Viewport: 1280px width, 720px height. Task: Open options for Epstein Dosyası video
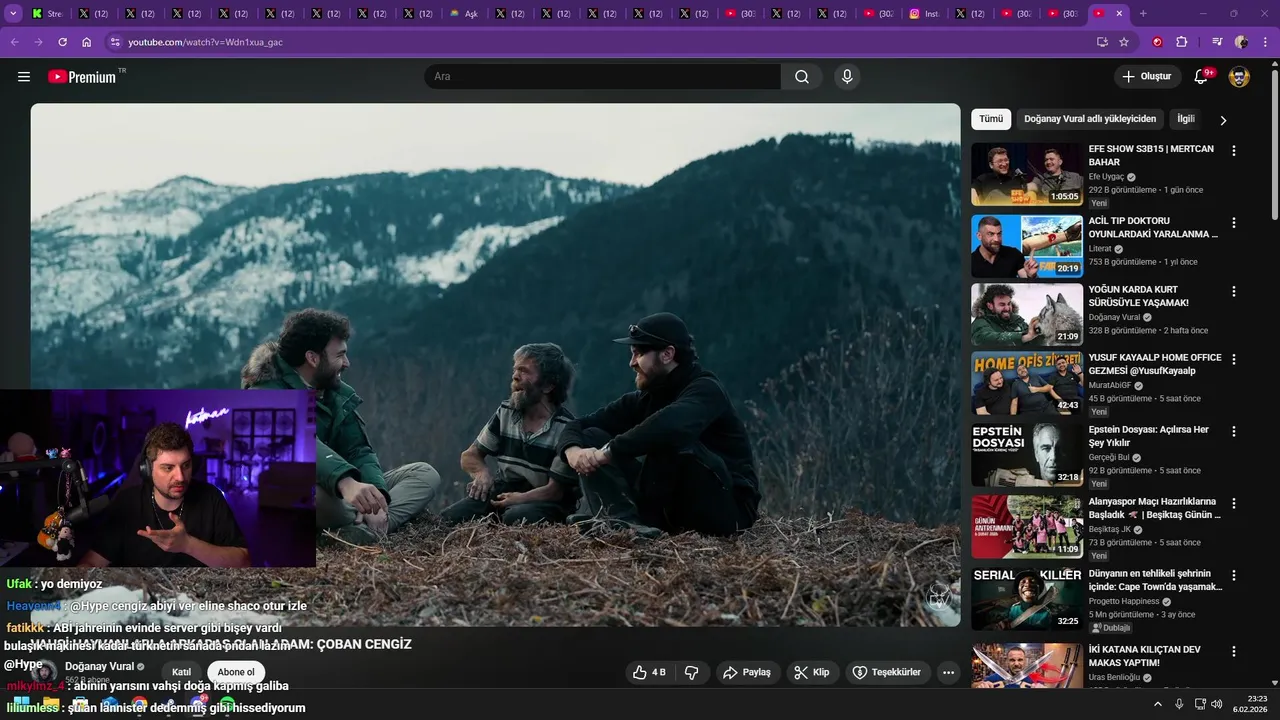[x=1233, y=431]
